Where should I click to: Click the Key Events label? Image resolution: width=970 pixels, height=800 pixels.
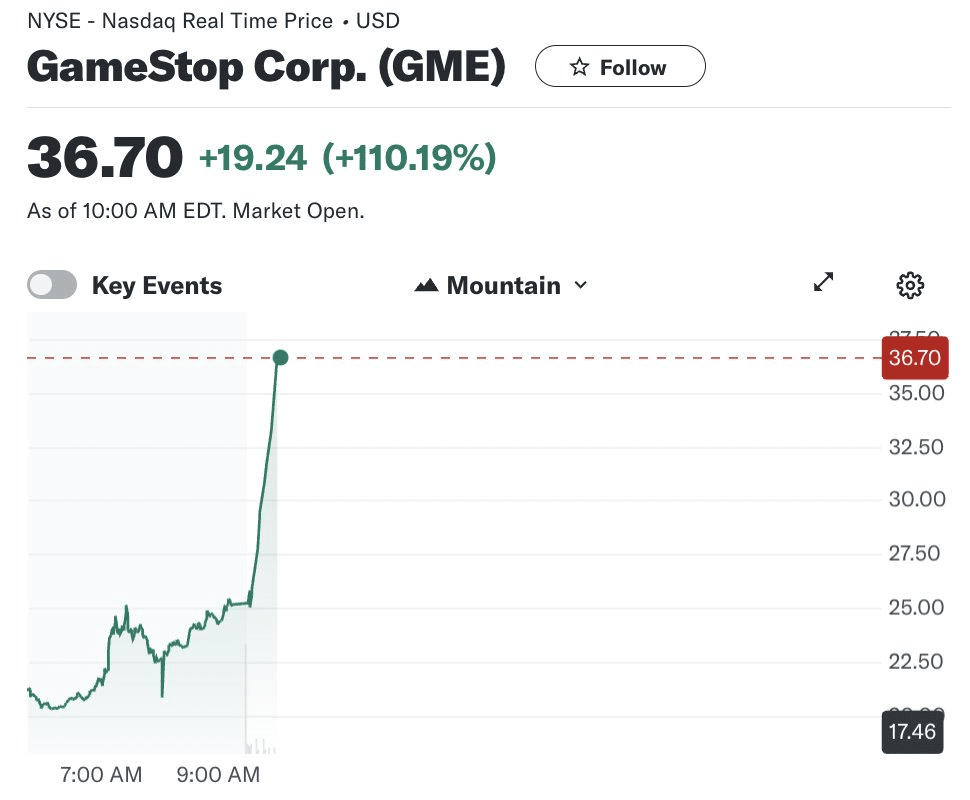[157, 286]
